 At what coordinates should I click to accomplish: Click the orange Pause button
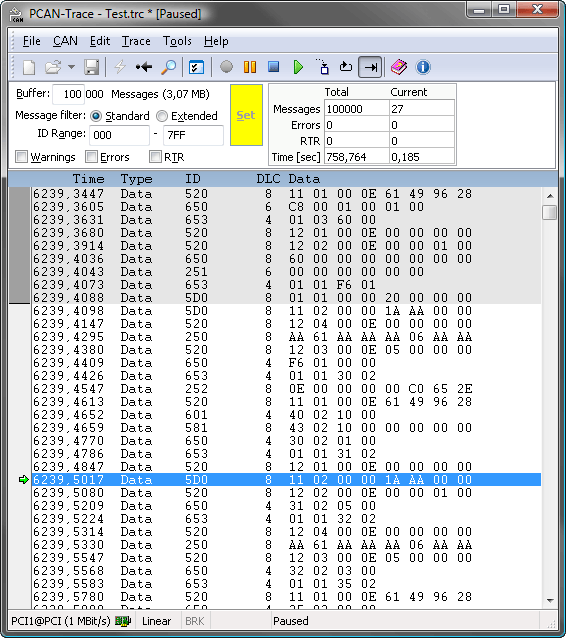250,67
